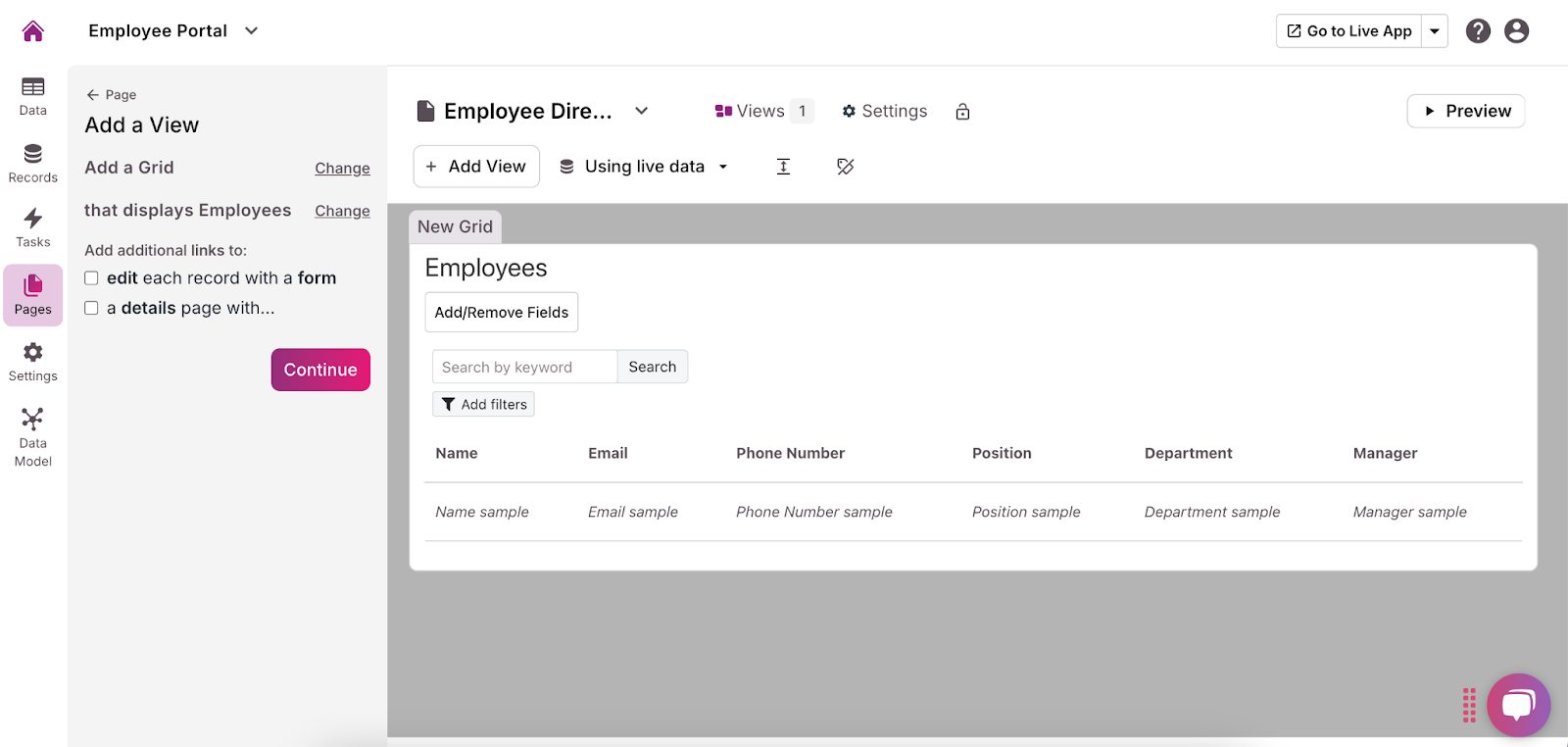Screen dimensions: 1568x747
Task: Open the Data Model section
Action: (x=32, y=437)
